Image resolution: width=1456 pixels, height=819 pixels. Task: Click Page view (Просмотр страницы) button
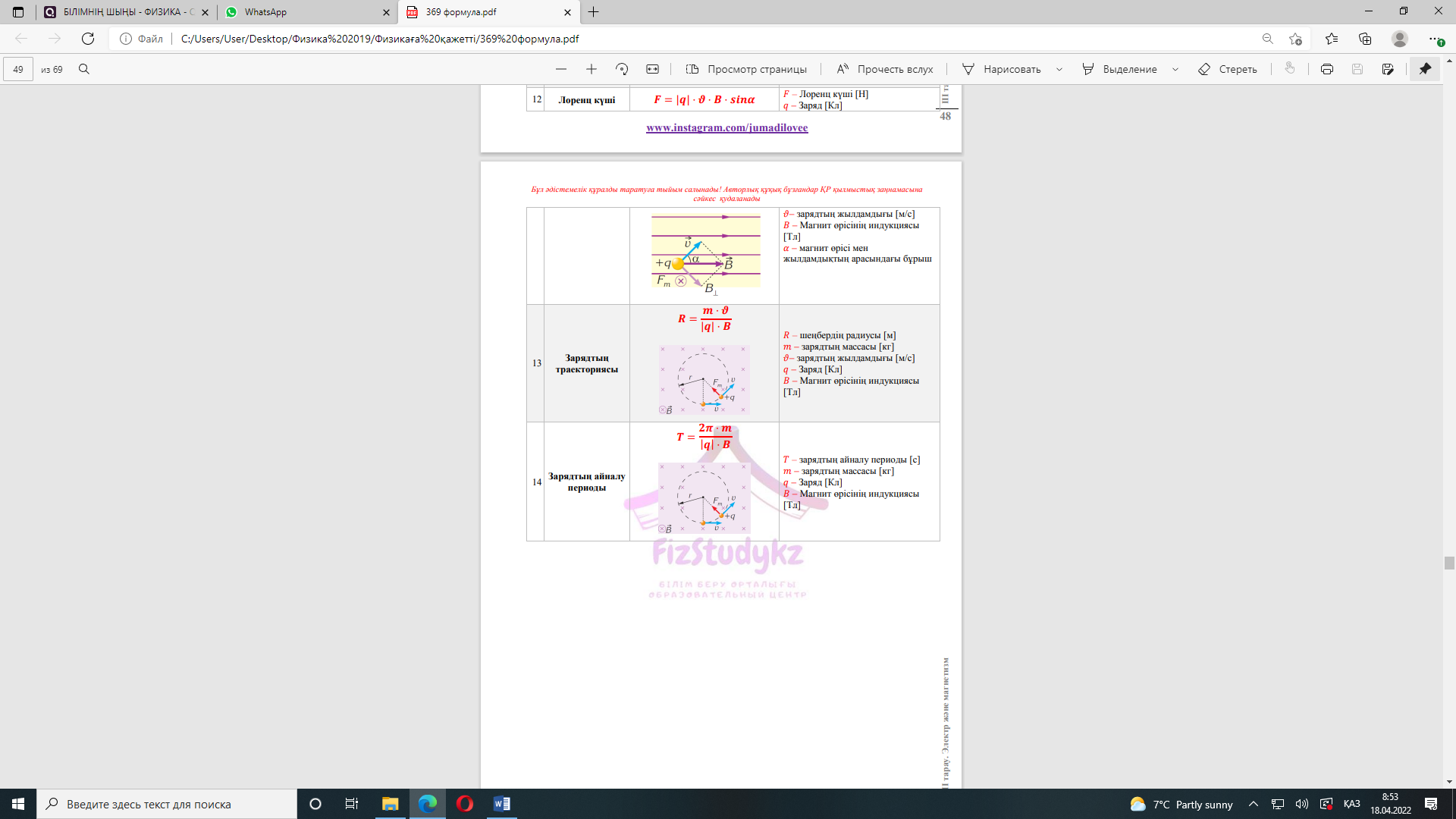point(747,69)
